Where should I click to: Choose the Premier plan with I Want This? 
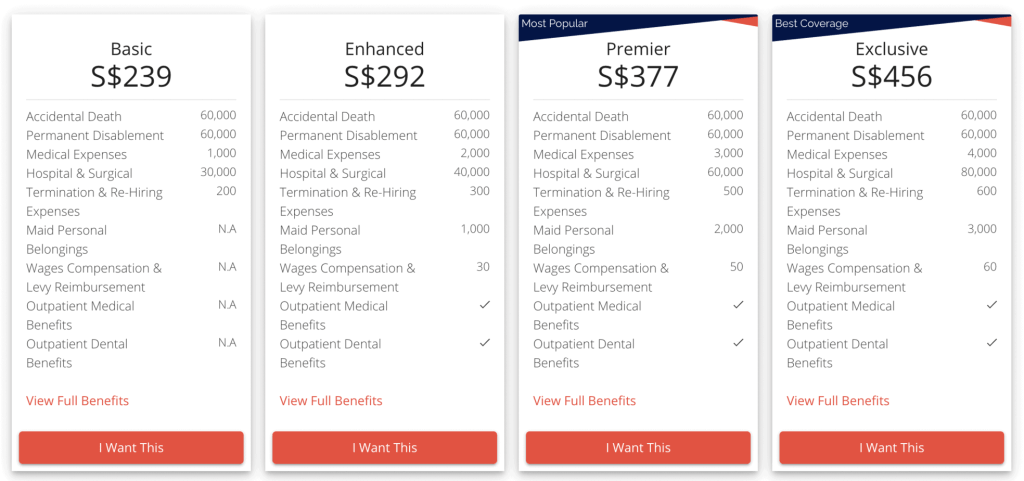coord(638,448)
